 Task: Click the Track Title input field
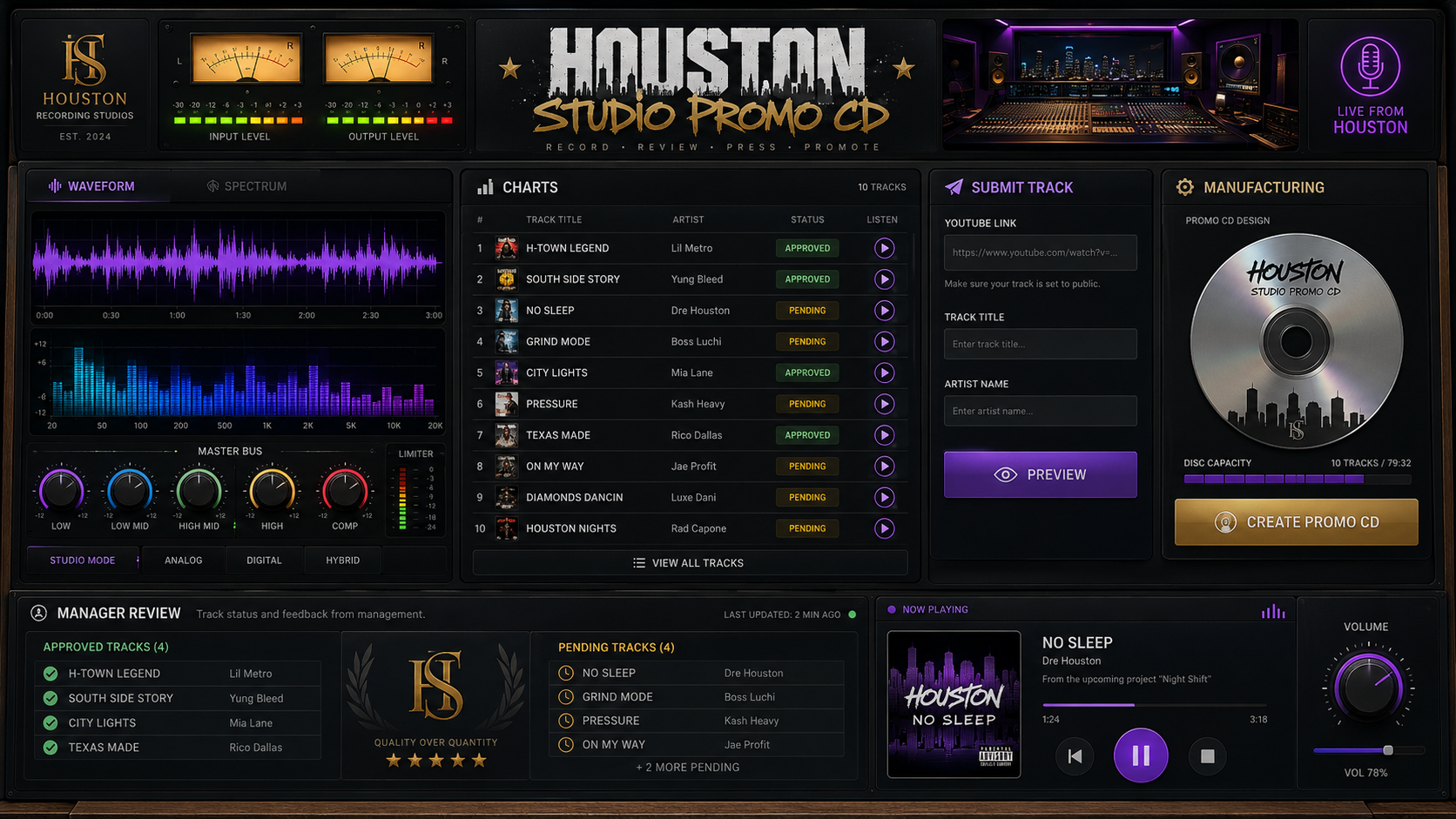(x=1041, y=344)
